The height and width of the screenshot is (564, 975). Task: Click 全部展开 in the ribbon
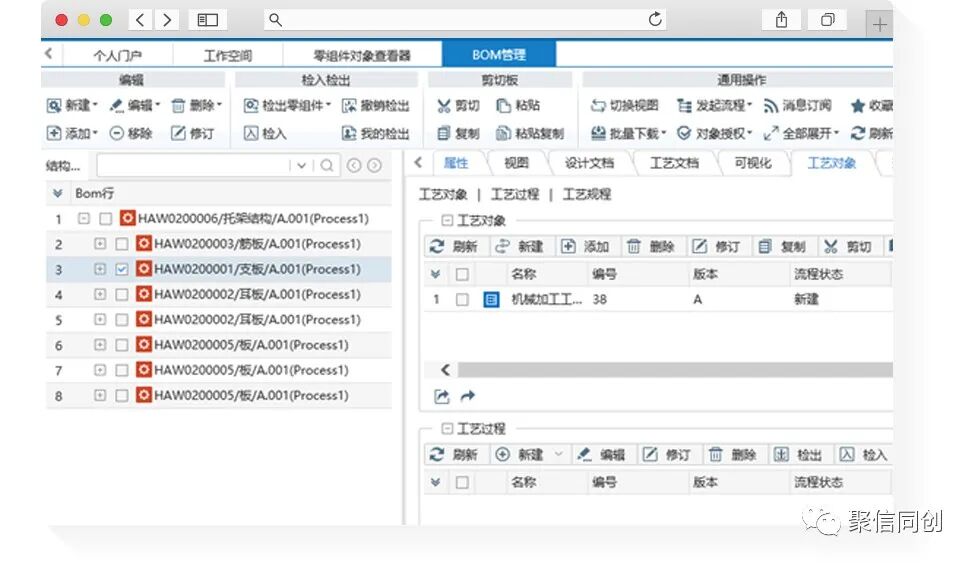[801, 132]
